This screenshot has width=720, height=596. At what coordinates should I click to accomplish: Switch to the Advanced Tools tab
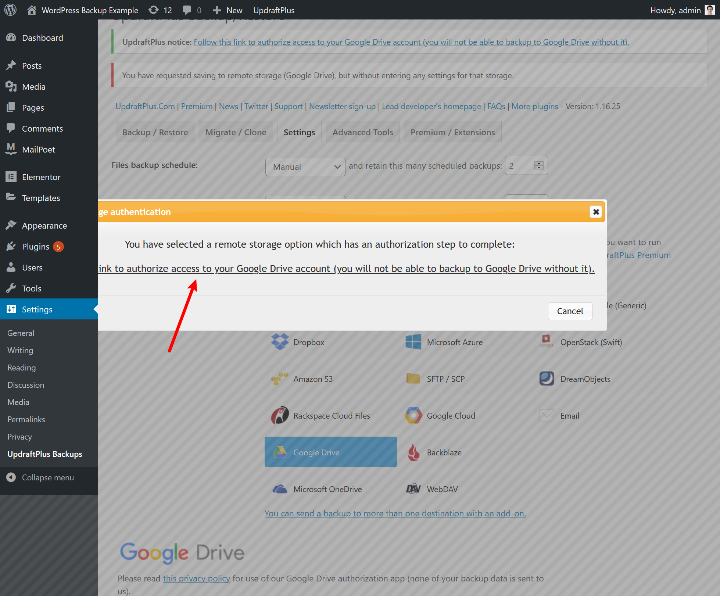[363, 132]
